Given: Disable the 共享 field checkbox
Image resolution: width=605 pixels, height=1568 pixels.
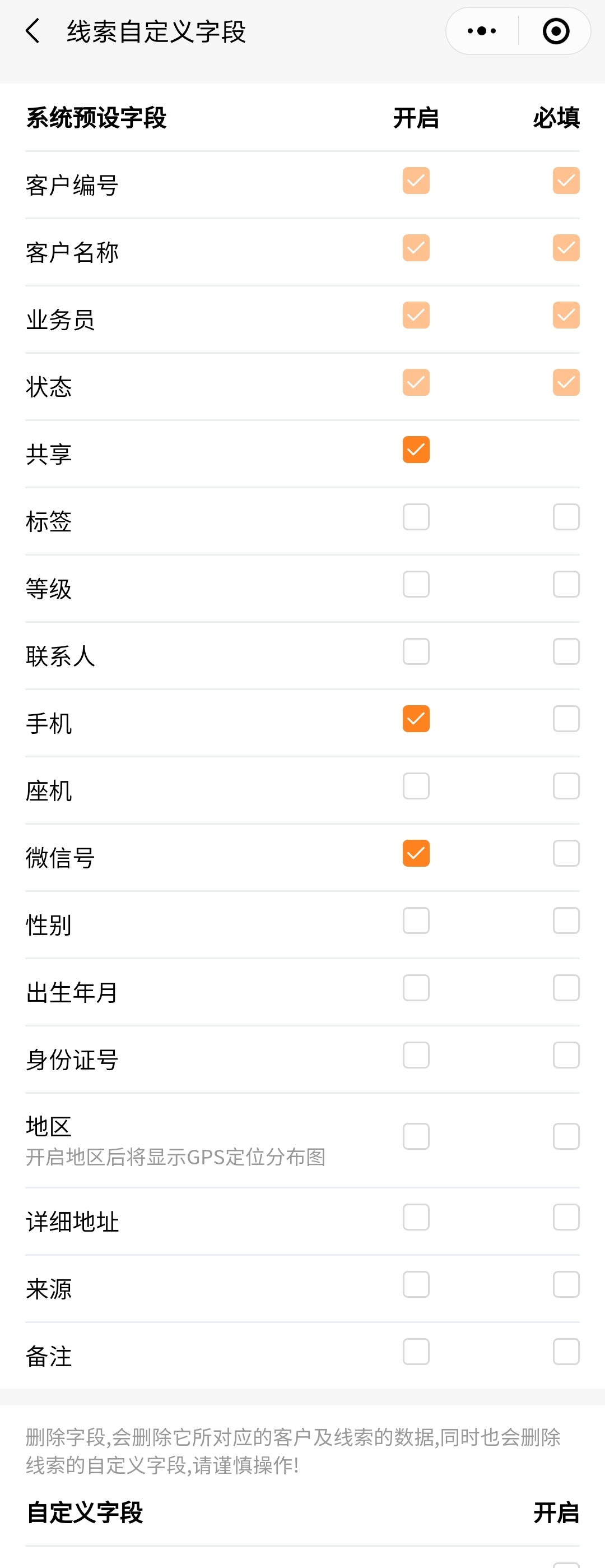Looking at the screenshot, I should tap(416, 450).
